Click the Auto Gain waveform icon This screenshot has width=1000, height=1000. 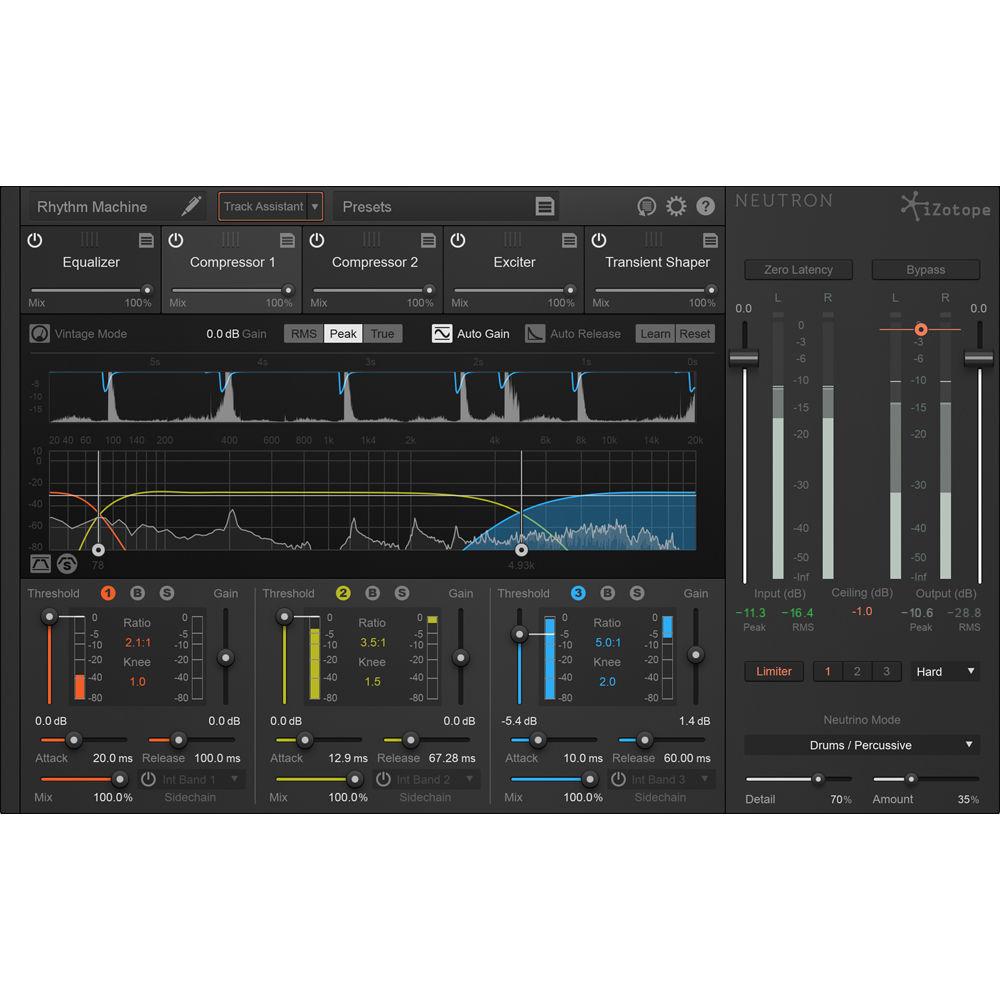tap(441, 333)
